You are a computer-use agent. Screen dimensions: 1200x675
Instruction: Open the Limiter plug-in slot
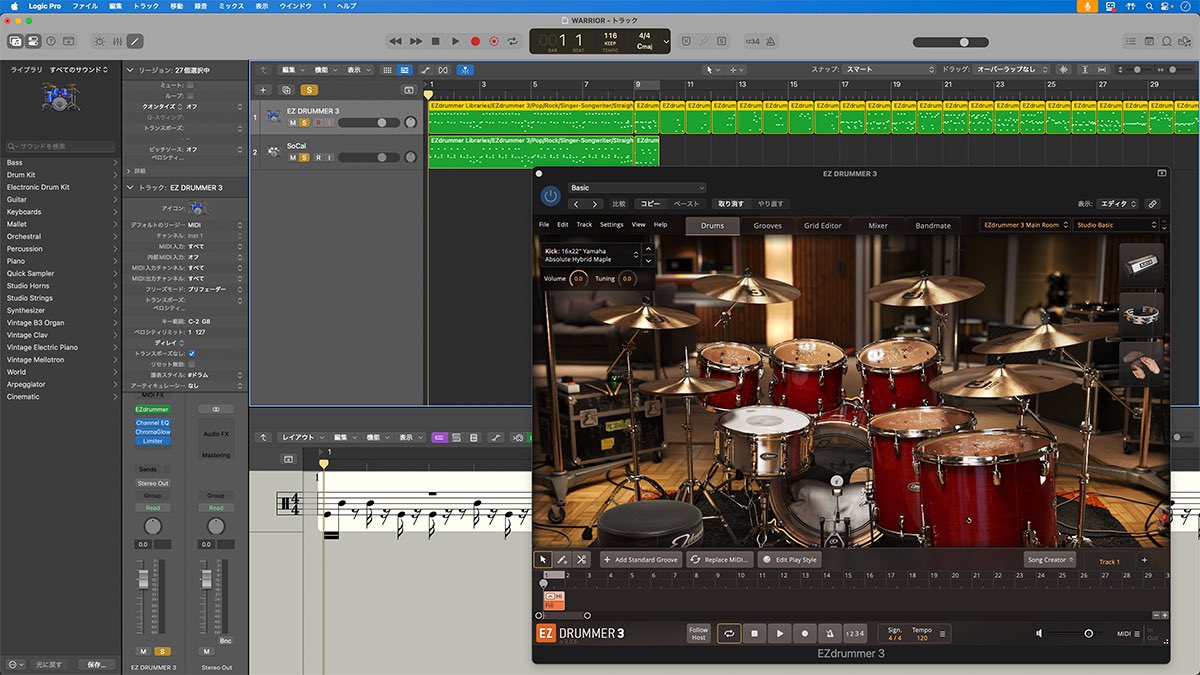coord(152,441)
